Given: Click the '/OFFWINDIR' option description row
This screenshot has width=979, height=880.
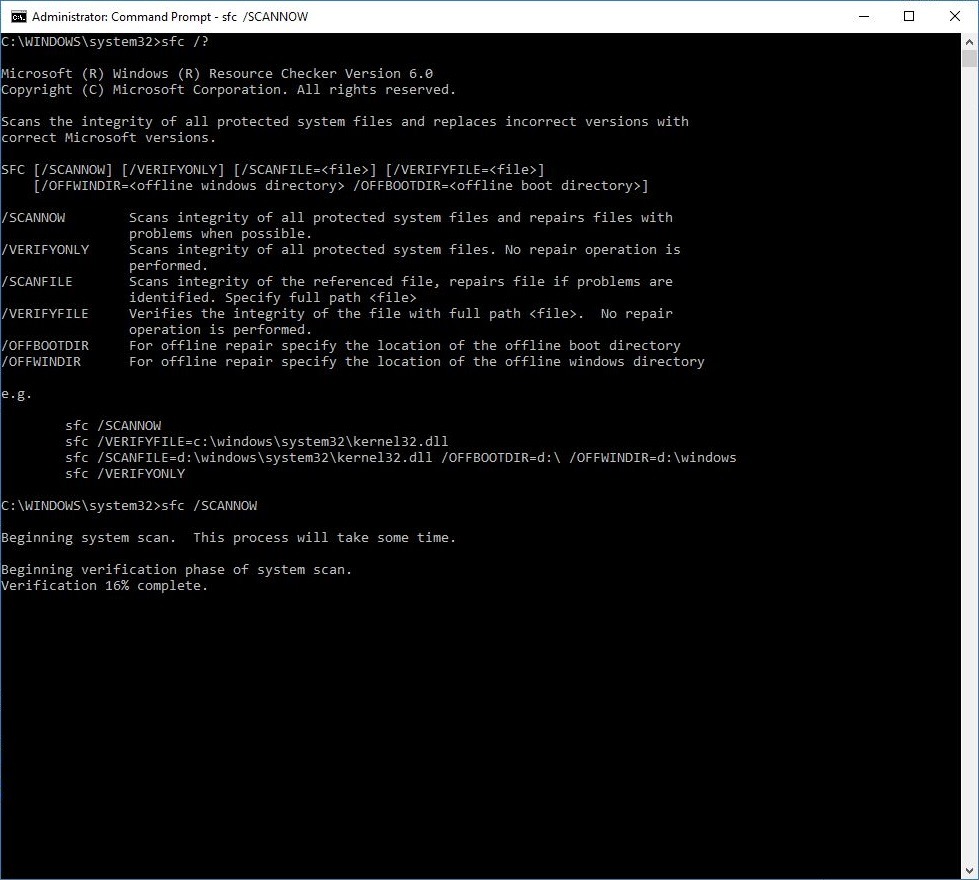Looking at the screenshot, I should pos(353,362).
